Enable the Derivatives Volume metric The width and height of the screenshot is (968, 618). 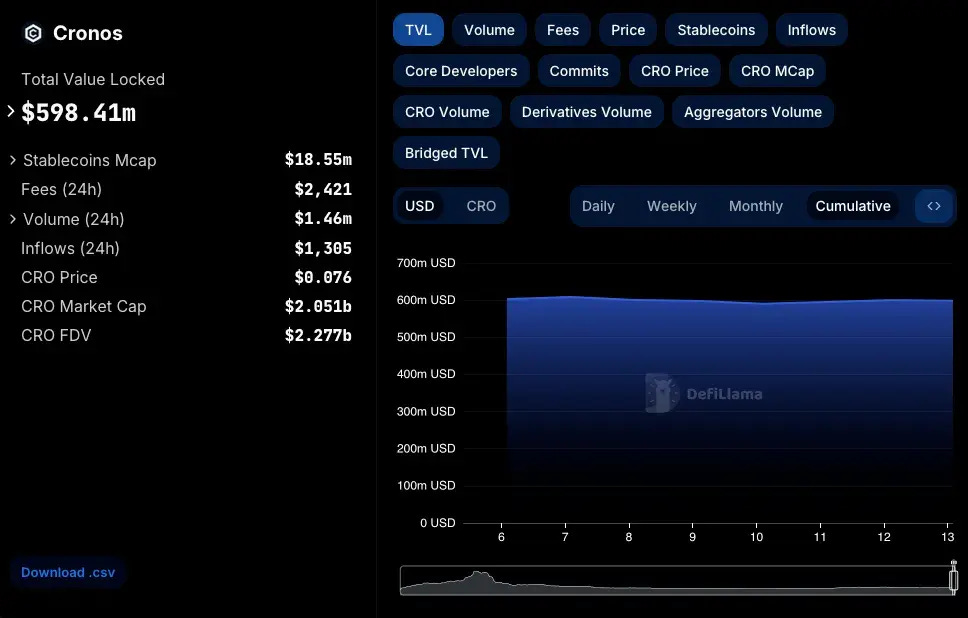[586, 112]
